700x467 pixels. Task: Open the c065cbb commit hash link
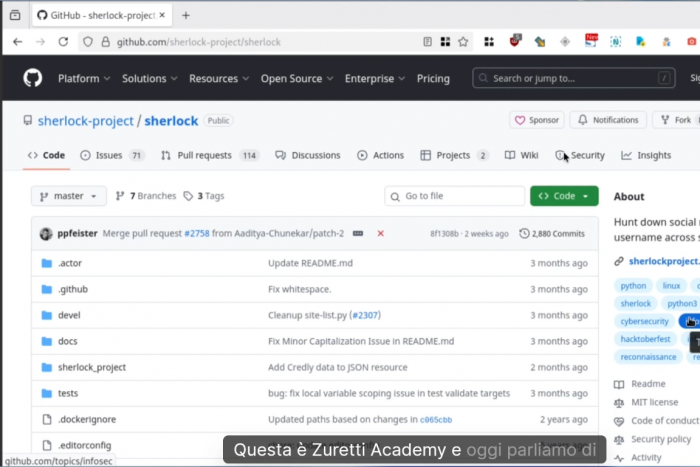[x=436, y=420]
